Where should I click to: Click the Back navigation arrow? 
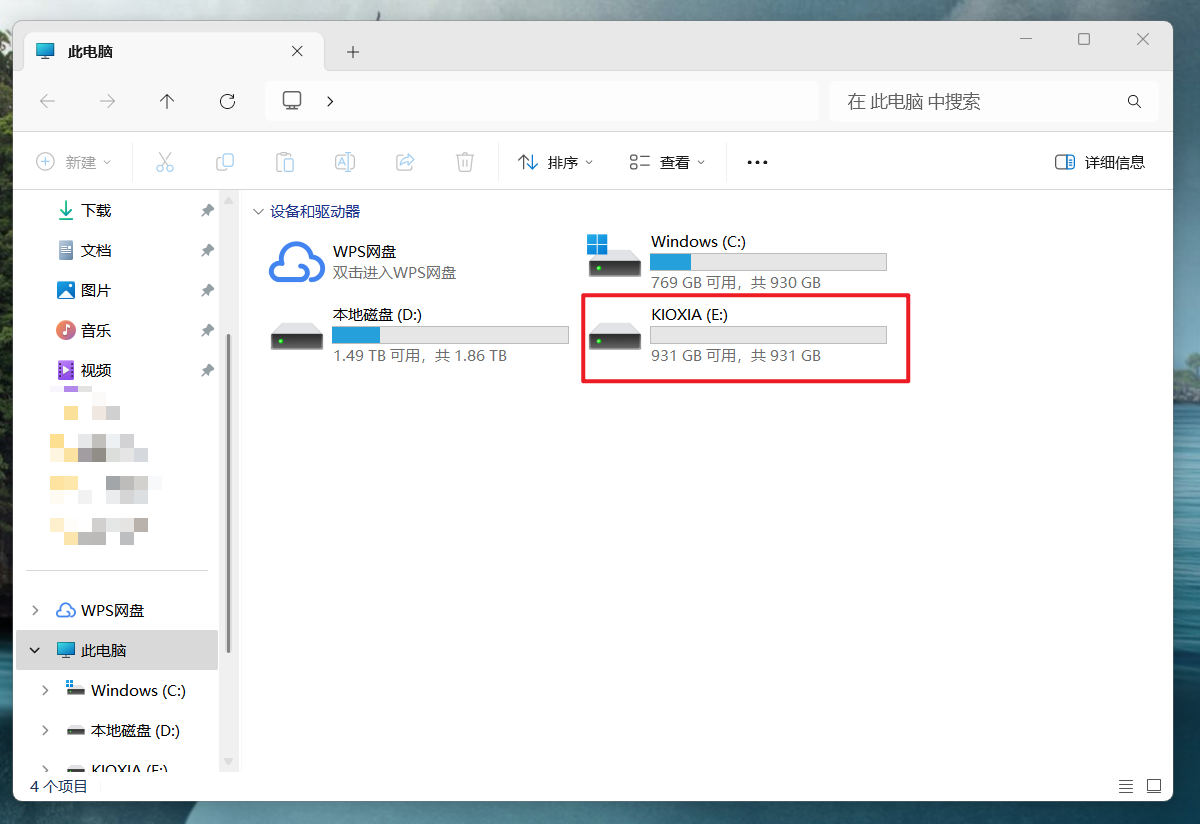point(47,101)
